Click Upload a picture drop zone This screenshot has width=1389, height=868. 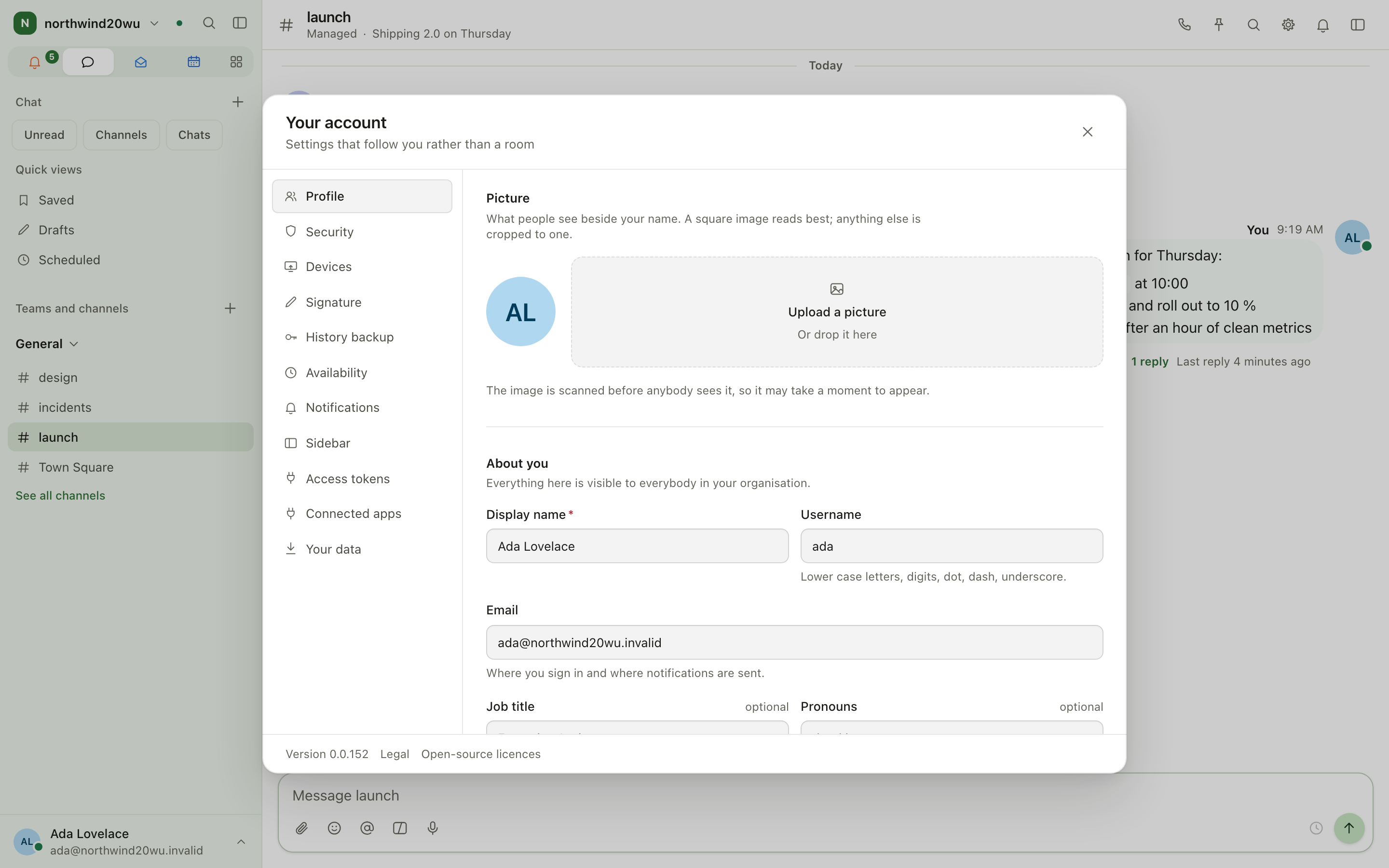837,312
